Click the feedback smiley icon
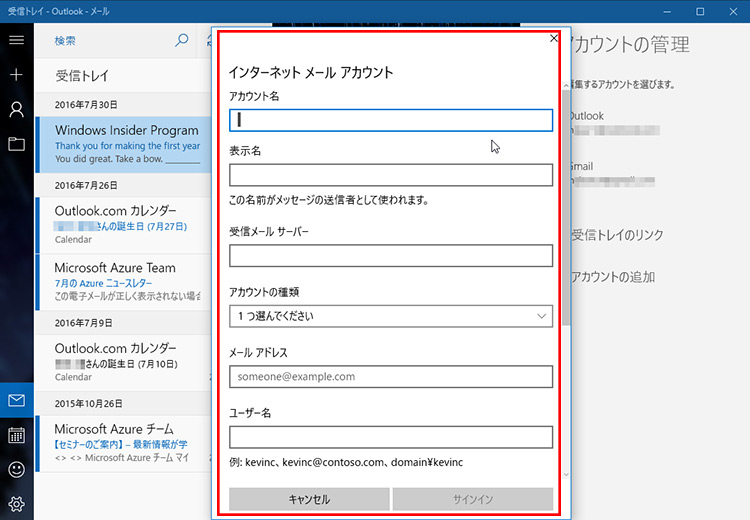Screen dimensions: 750x520 16,469
